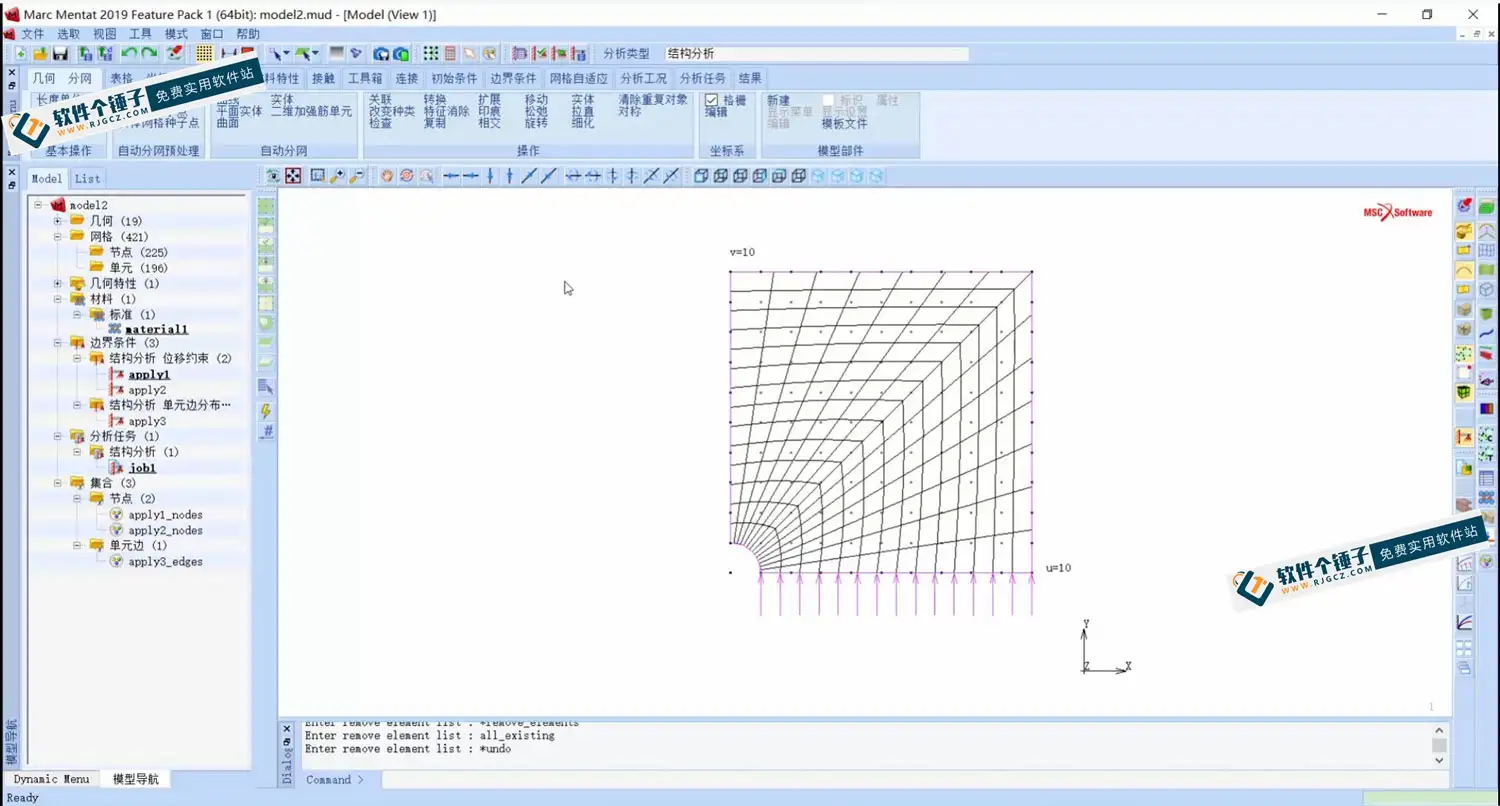Click the last black wireframe cube icon
Screen dimensions: 1500x806
click(799, 176)
